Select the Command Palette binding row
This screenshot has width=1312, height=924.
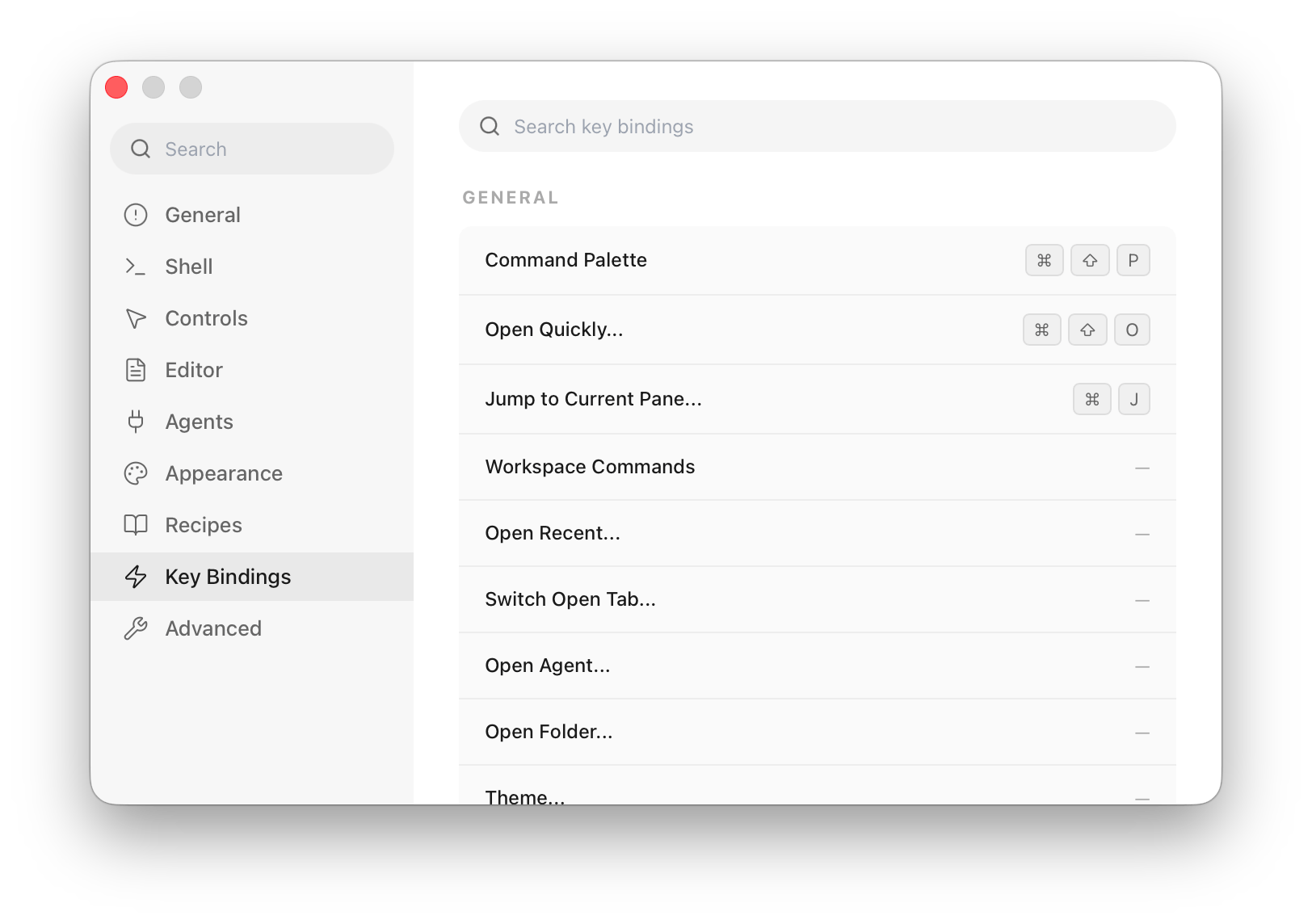[x=818, y=260]
